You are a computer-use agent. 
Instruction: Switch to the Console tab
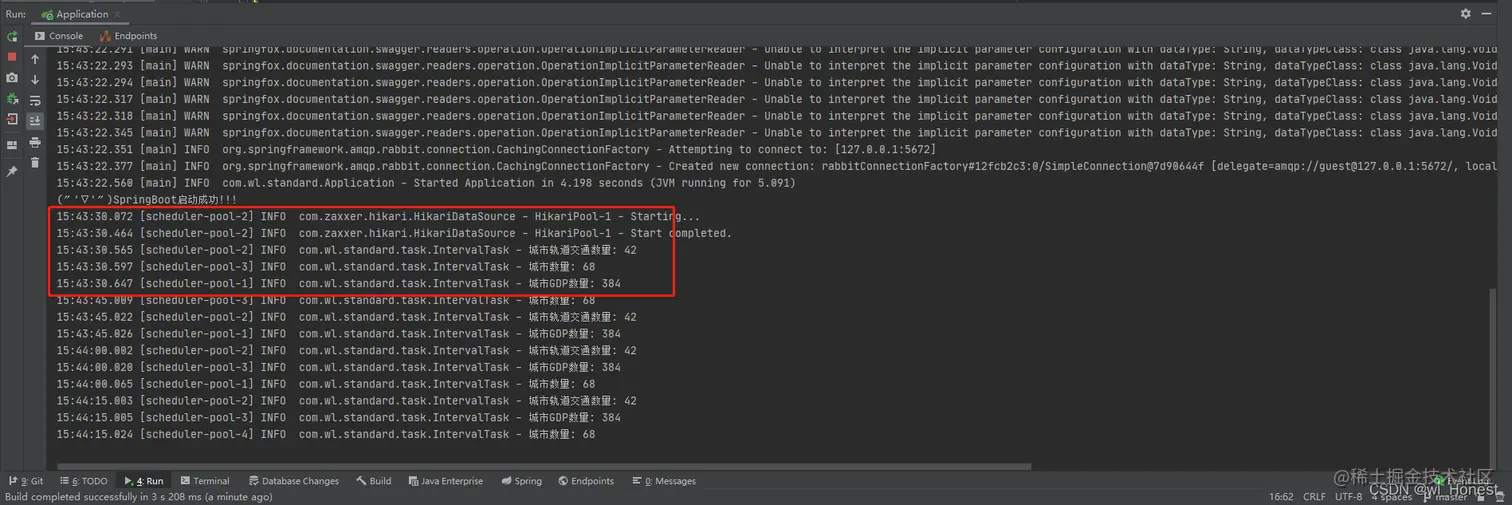click(59, 36)
